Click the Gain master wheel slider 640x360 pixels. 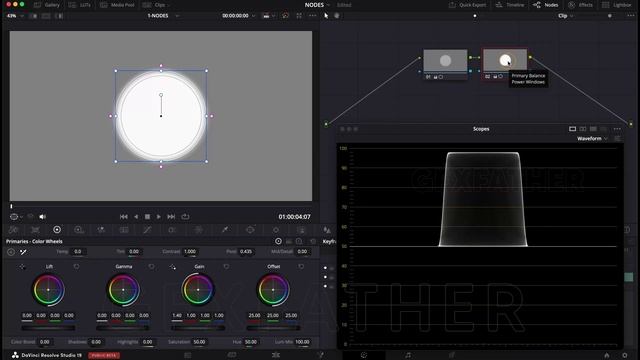198,328
